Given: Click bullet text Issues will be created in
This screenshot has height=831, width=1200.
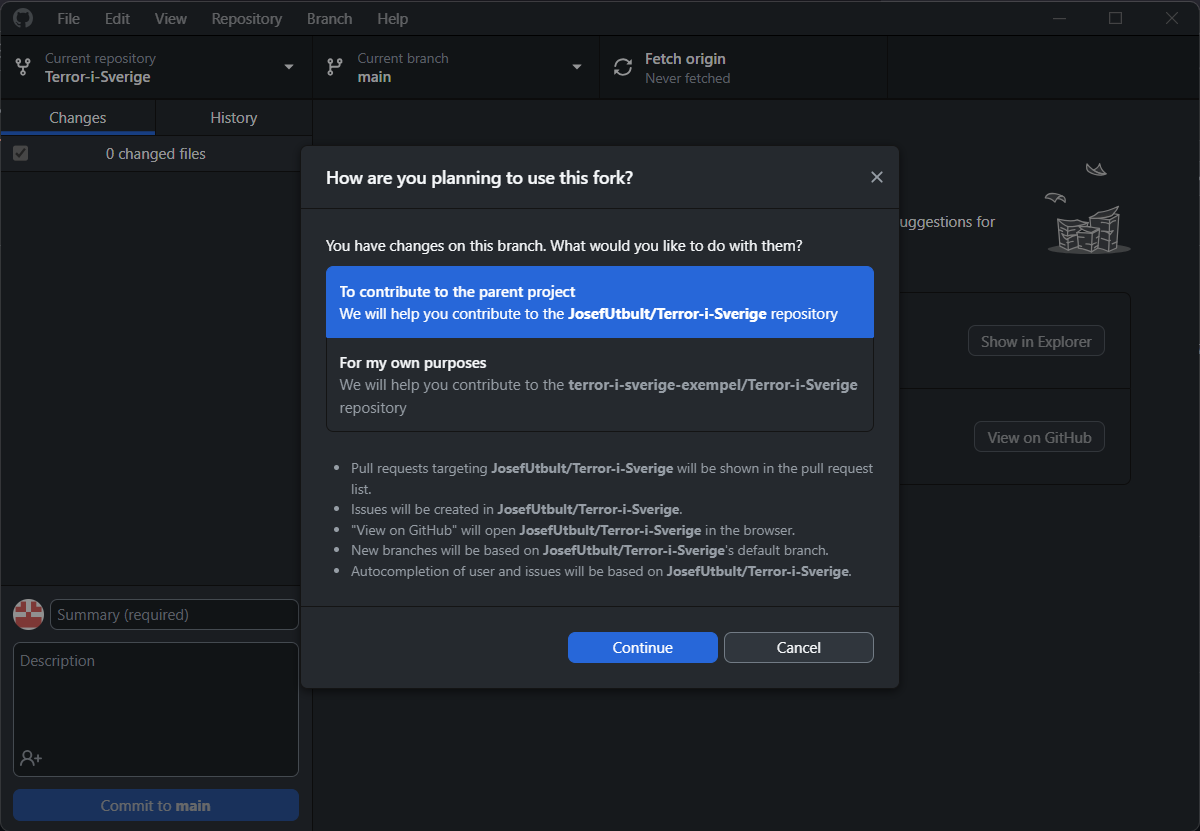Looking at the screenshot, I should tap(516, 509).
